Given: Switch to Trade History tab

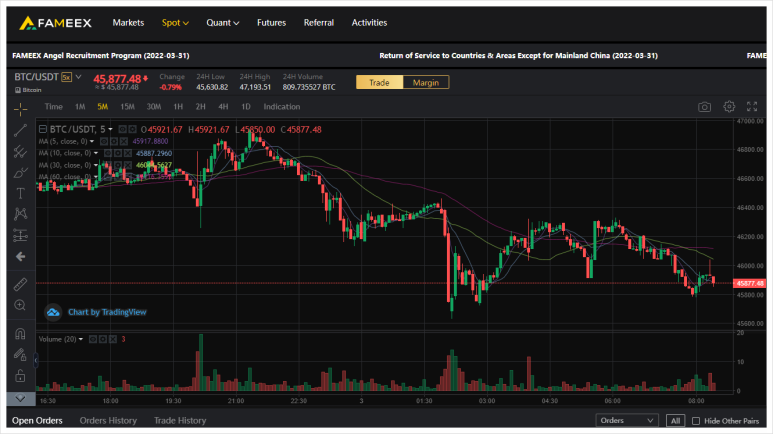Looking at the screenshot, I should pos(180,421).
